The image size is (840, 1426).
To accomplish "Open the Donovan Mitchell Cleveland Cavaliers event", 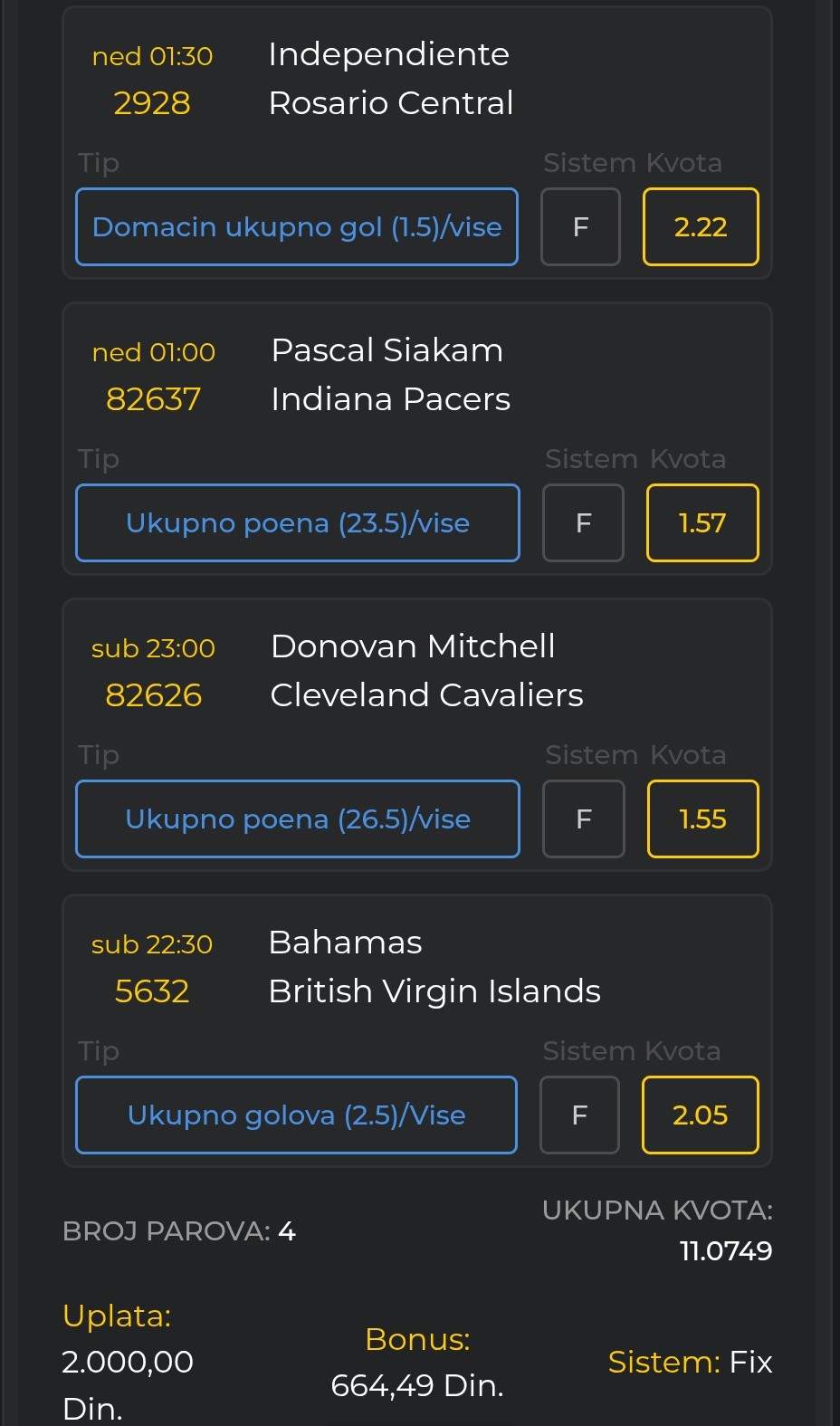I will (426, 671).
